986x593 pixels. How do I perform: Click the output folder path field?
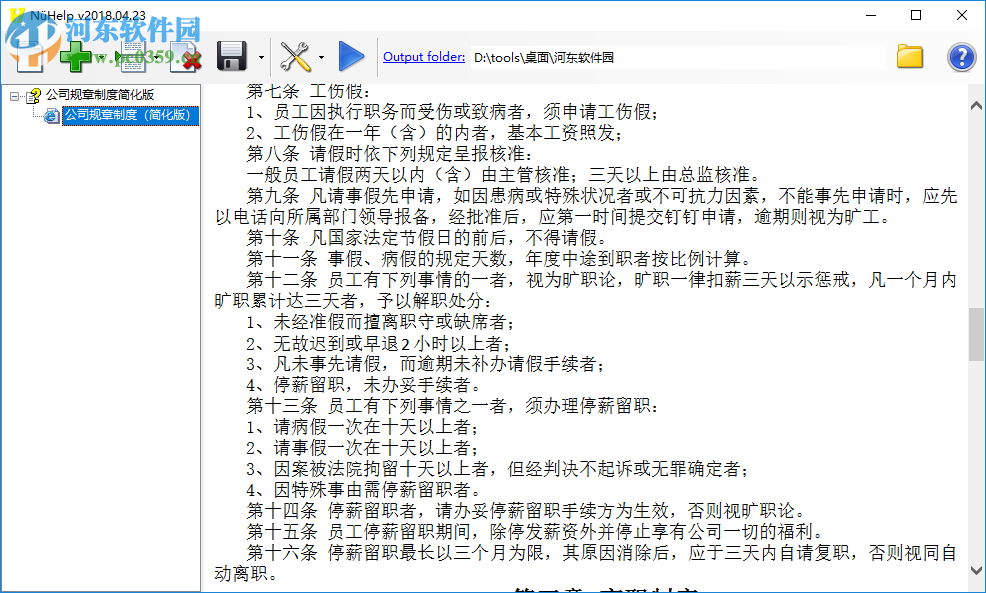coord(678,57)
